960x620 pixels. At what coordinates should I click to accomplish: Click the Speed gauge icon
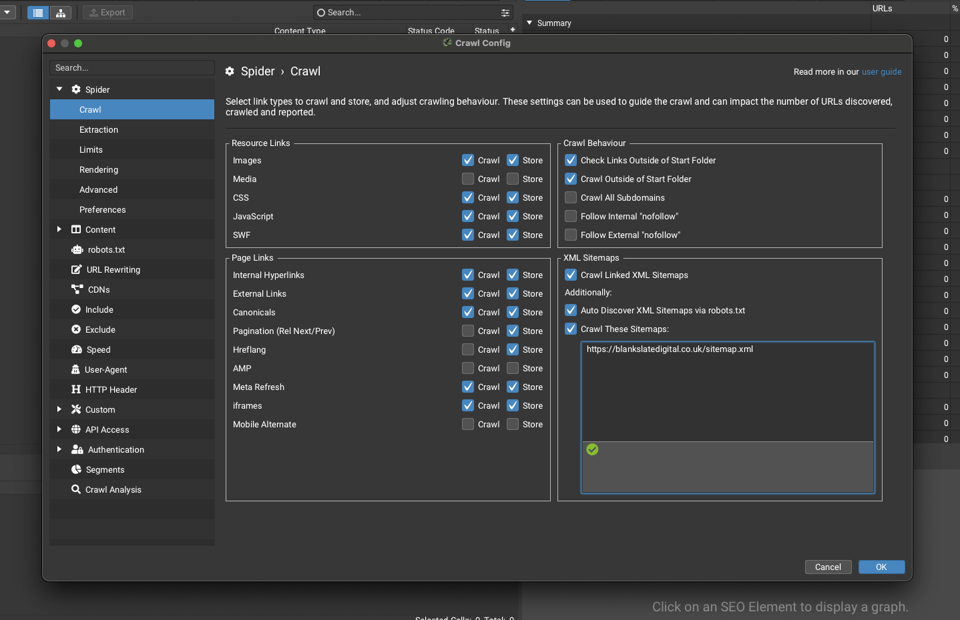(77, 349)
